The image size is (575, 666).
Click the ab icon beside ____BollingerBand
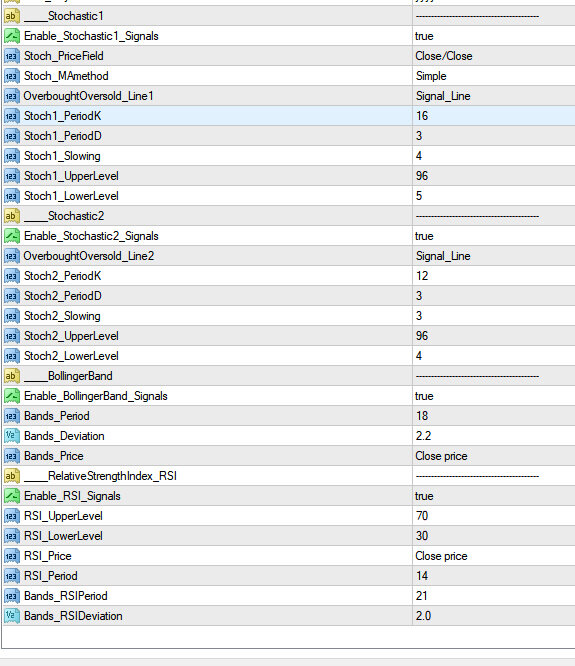click(12, 376)
